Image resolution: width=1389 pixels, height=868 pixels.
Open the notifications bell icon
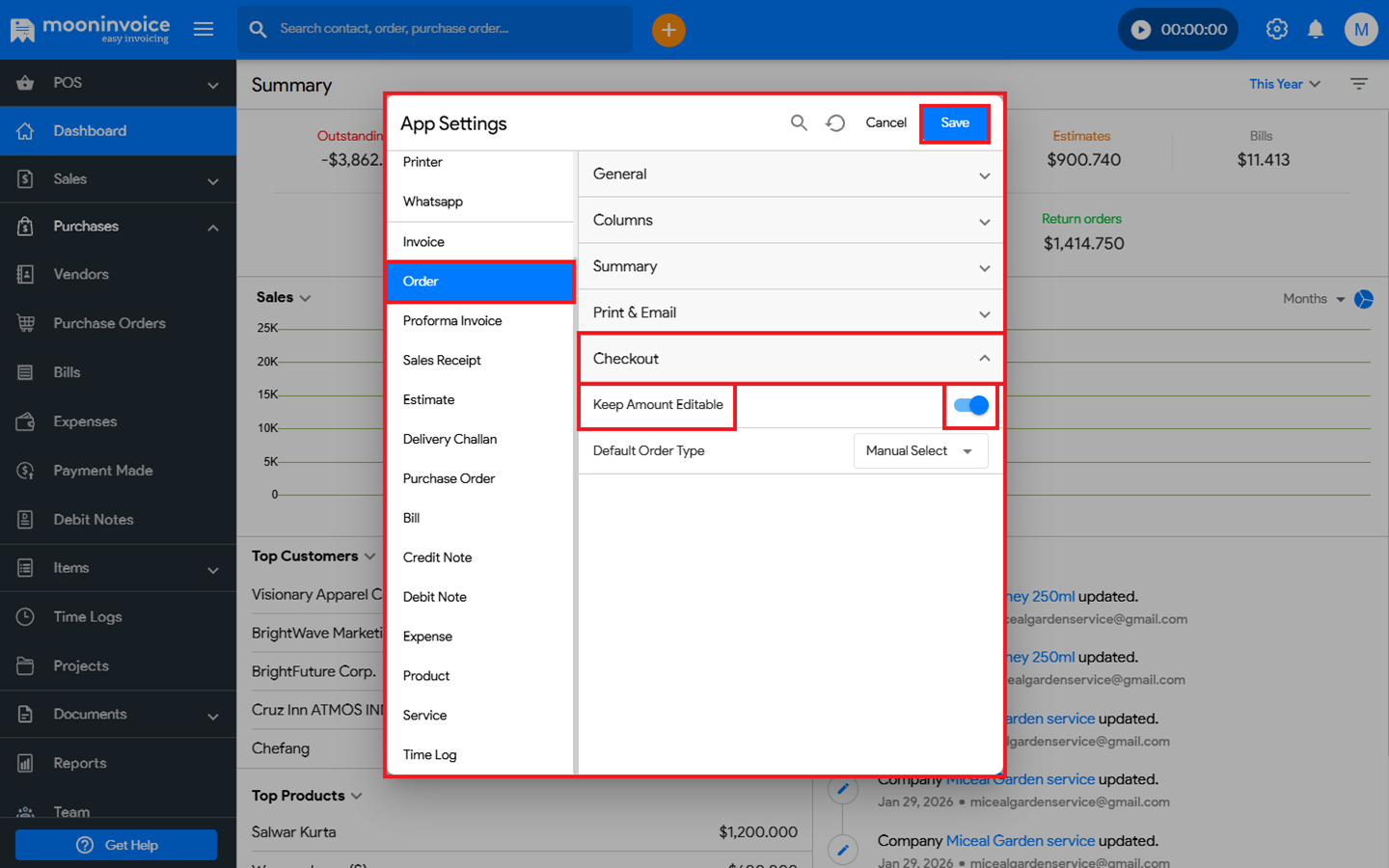1316,30
